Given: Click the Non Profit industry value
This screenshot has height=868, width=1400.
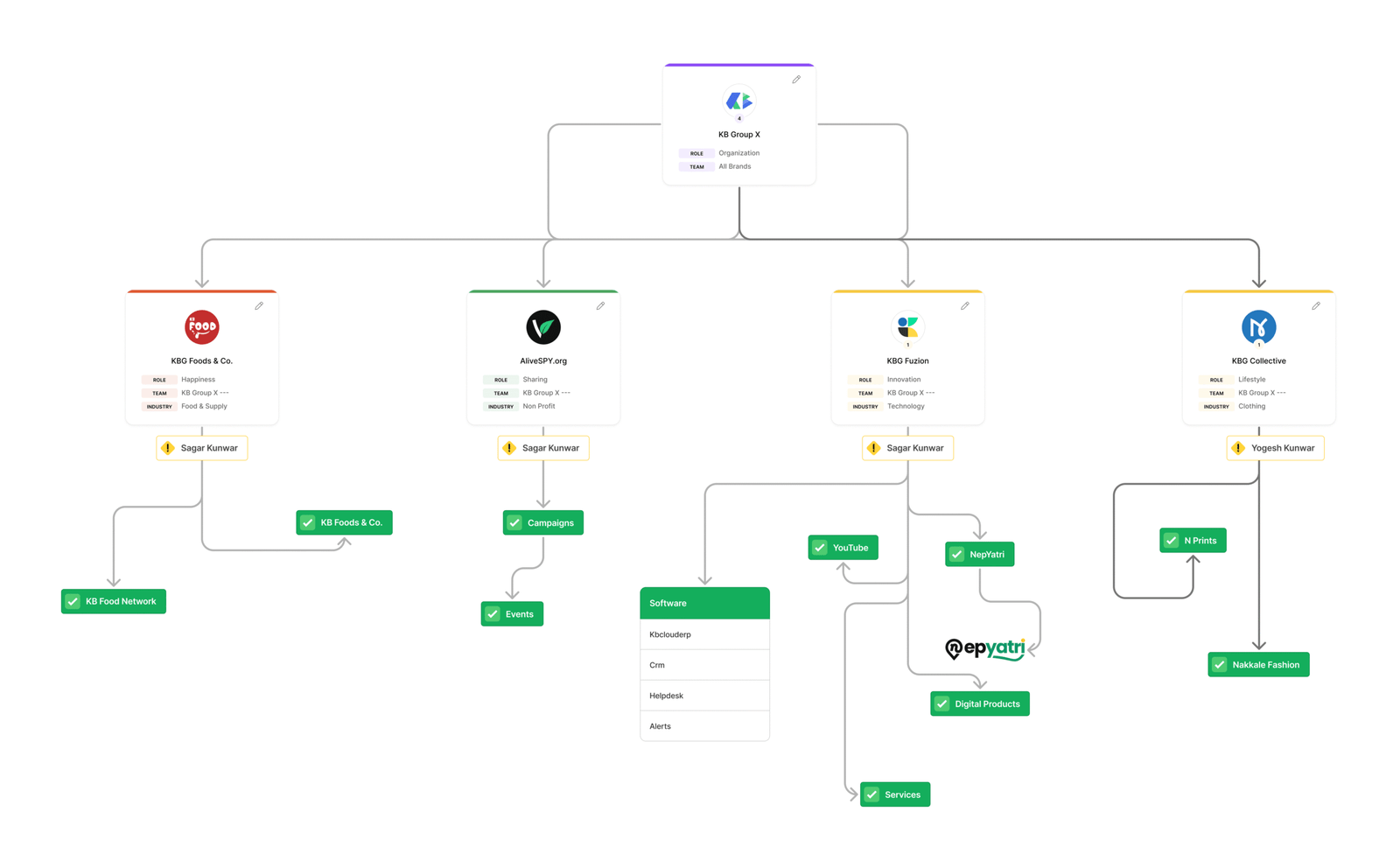Looking at the screenshot, I should [539, 406].
